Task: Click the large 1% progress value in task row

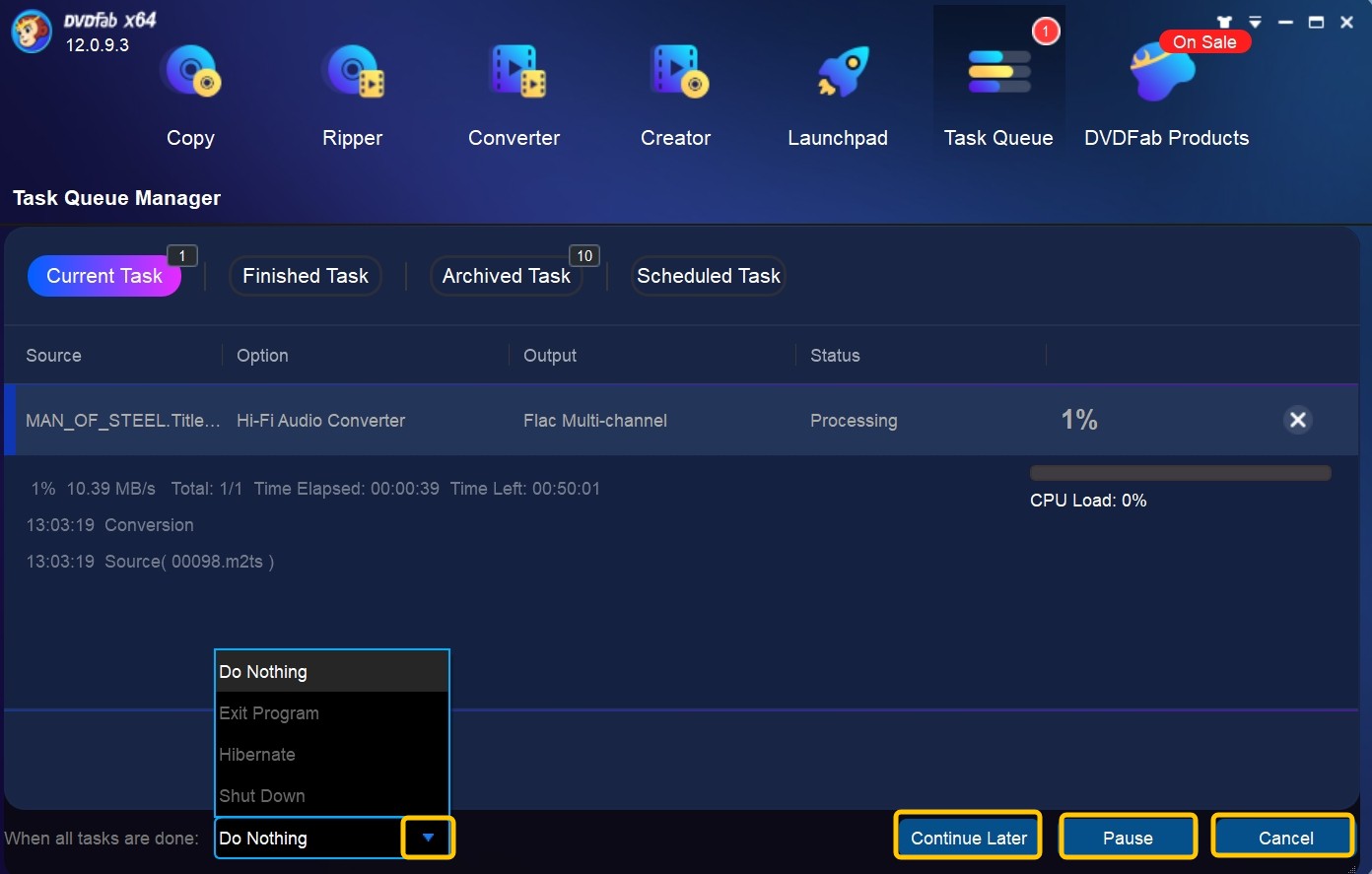Action: click(x=1079, y=420)
